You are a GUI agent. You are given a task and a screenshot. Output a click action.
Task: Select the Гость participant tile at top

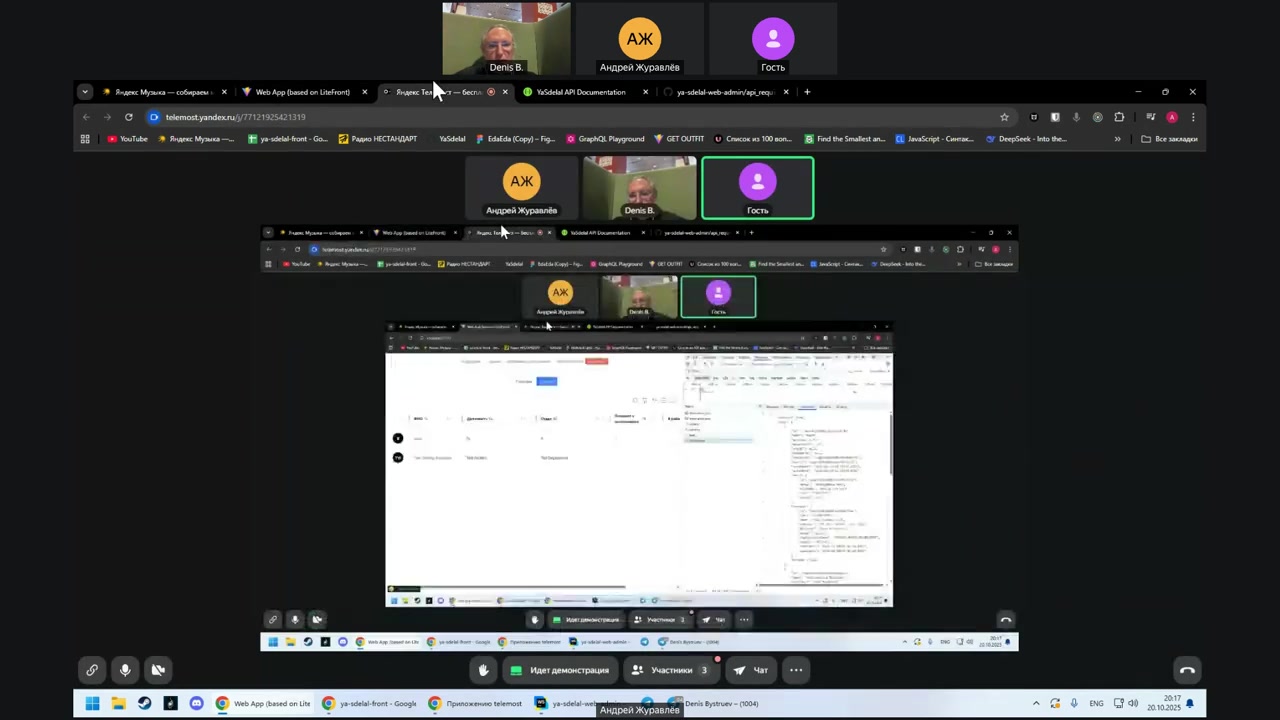772,40
